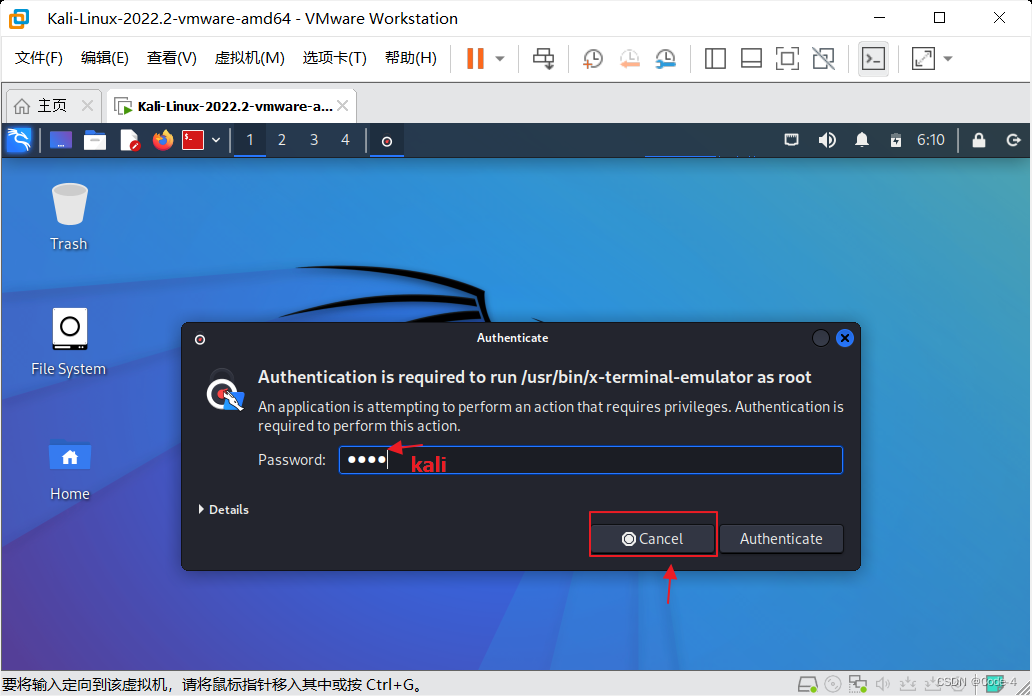Toggle the thumbnail bar visibility
Screen dimensions: 1032x696
click(x=751, y=59)
